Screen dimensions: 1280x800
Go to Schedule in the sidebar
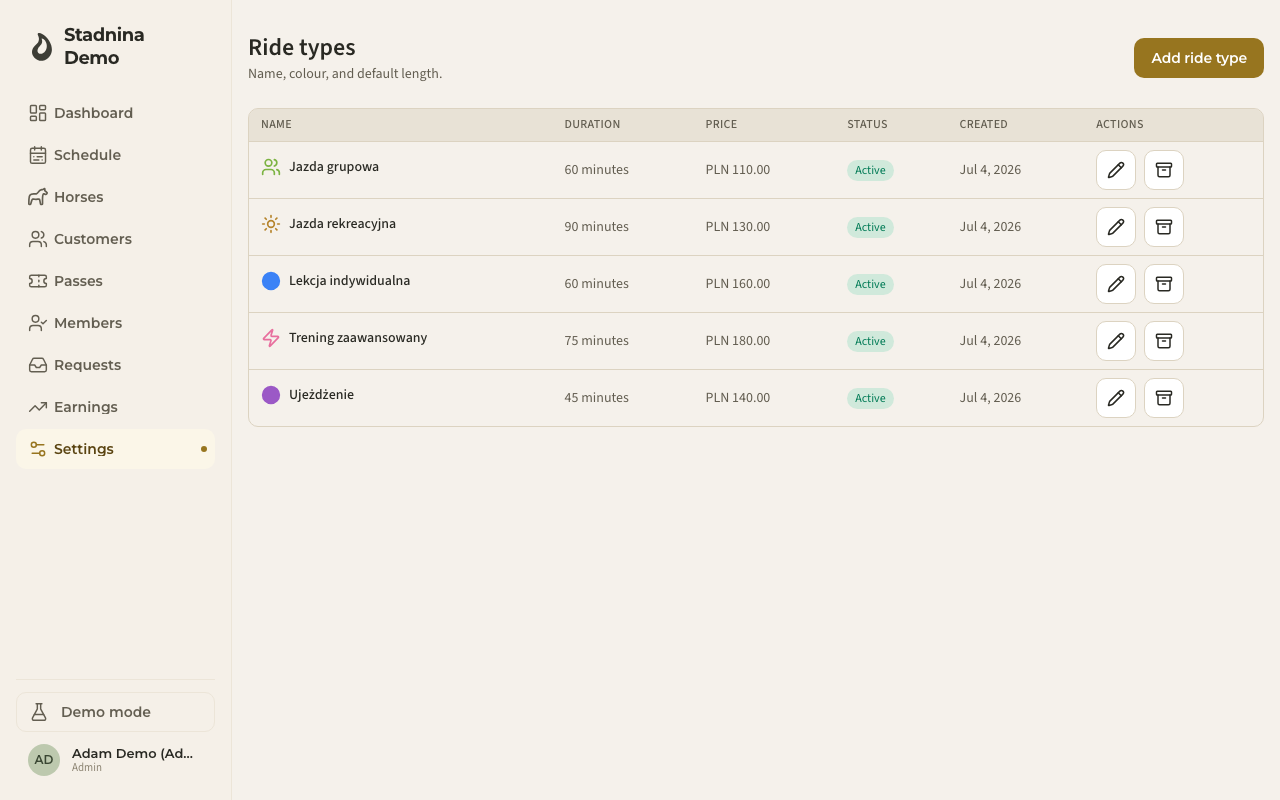click(115, 155)
